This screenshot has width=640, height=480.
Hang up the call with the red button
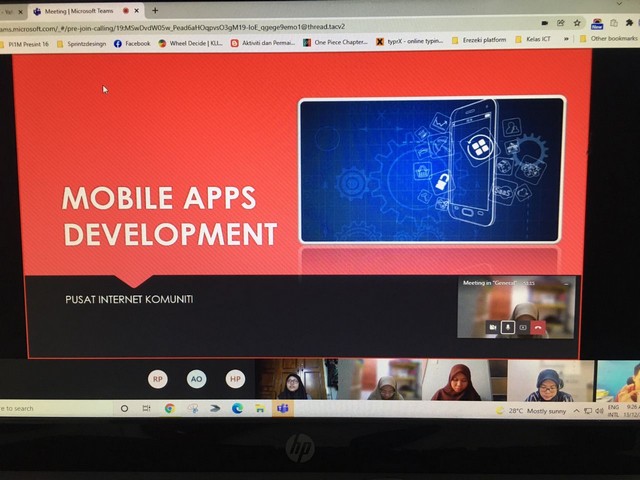click(538, 327)
